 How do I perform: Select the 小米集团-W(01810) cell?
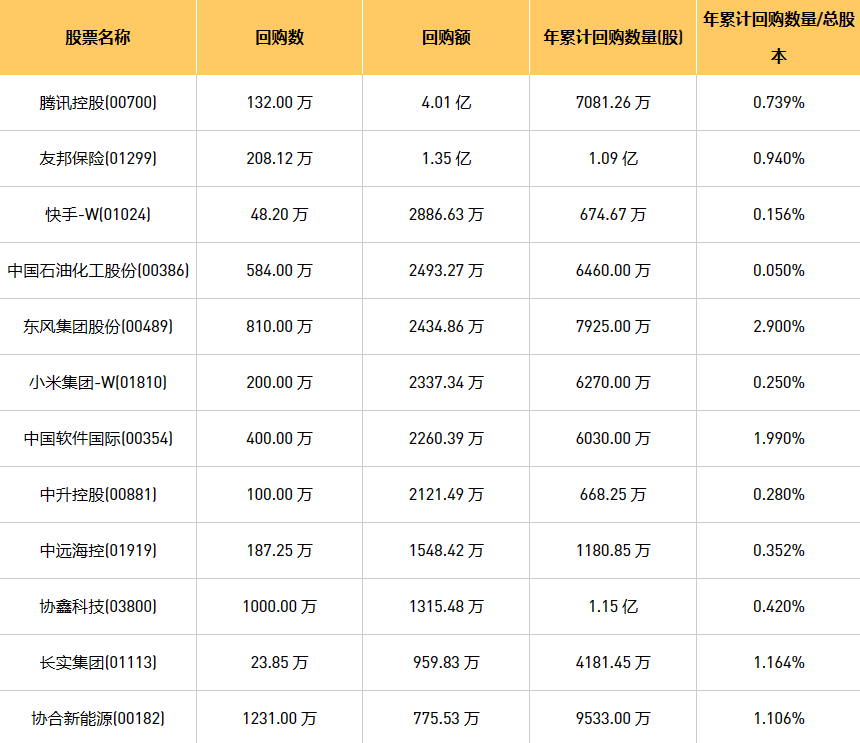(98, 382)
